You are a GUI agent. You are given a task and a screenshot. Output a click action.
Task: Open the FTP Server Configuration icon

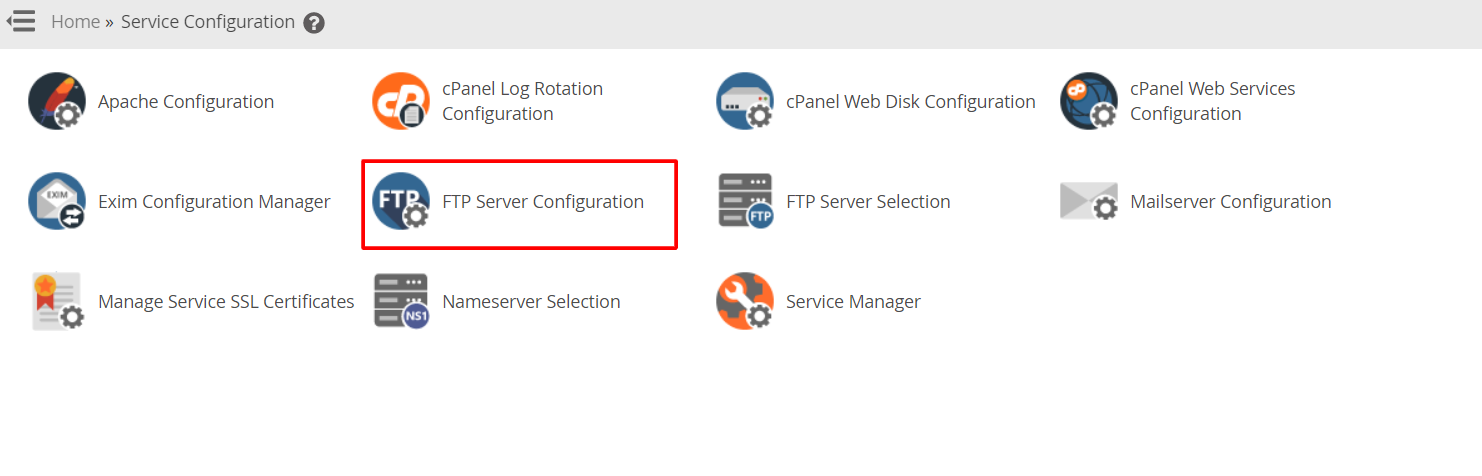coord(401,201)
